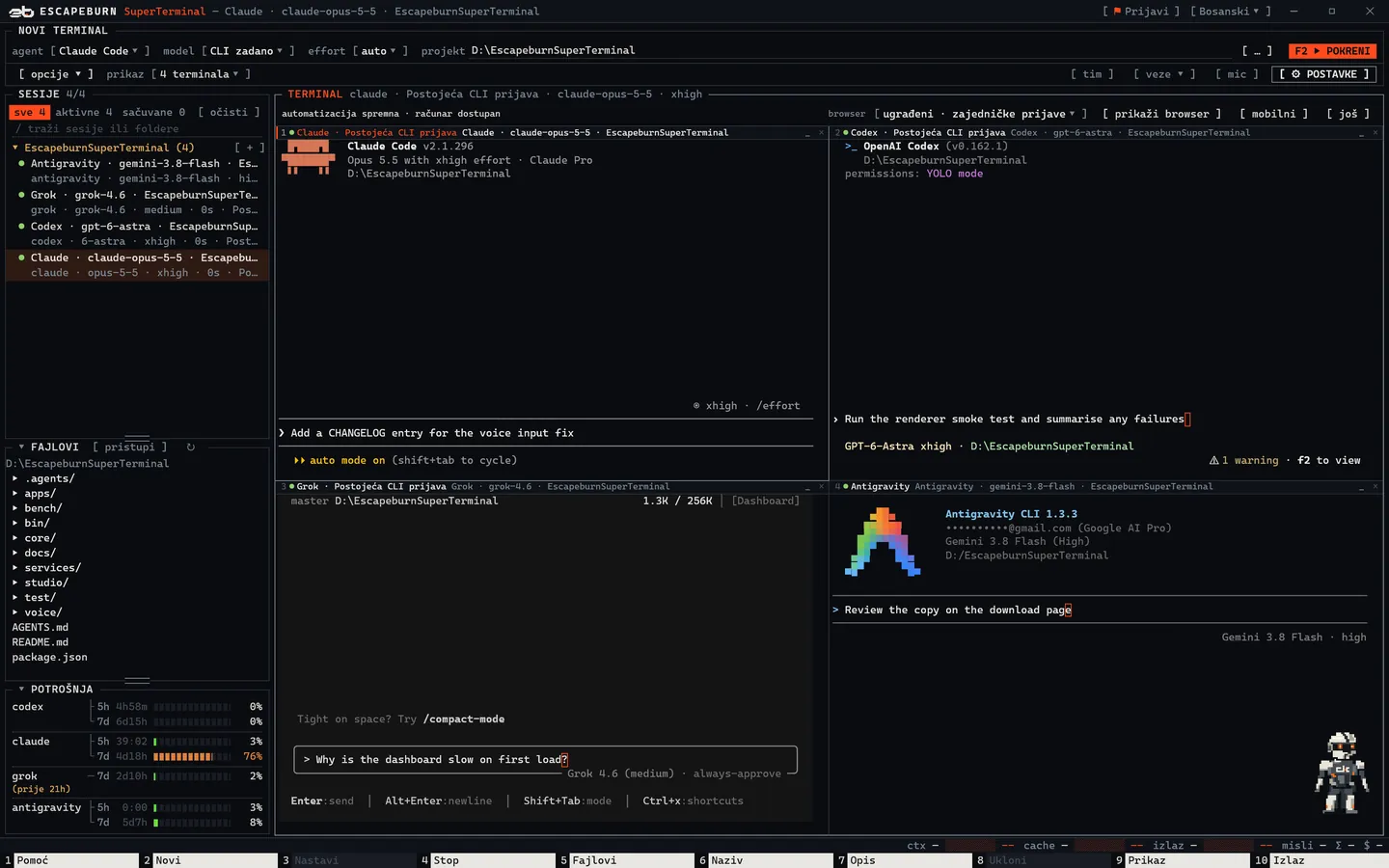Open the prikaz '4 terminala' dropdown

[200, 74]
